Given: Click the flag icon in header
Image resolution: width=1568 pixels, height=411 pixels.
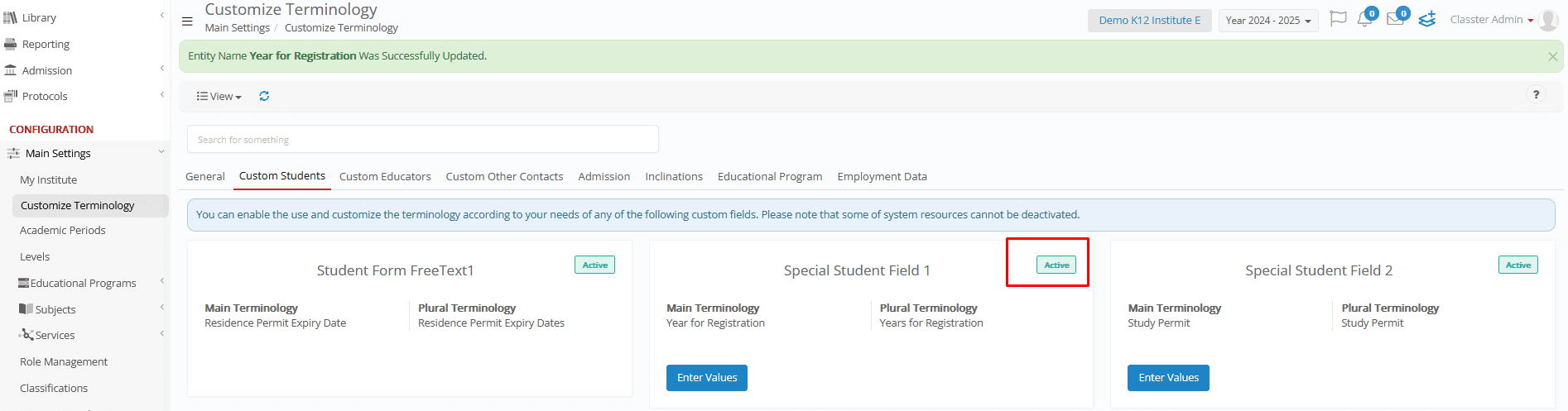Looking at the screenshot, I should (x=1338, y=19).
